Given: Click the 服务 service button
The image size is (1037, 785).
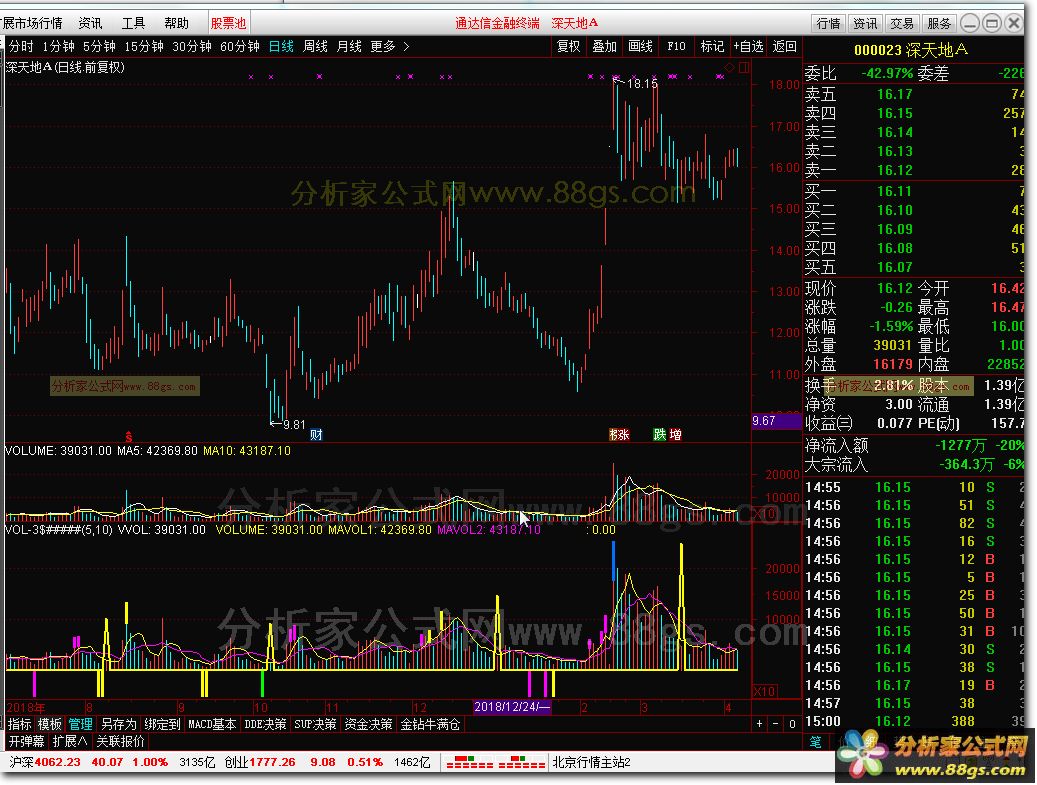Looking at the screenshot, I should 938,24.
